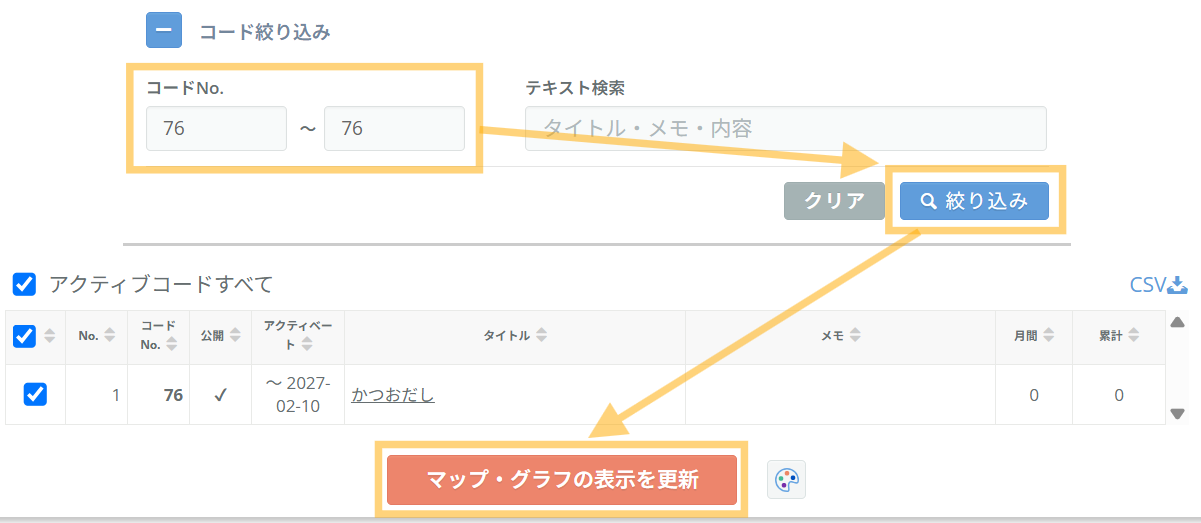The height and width of the screenshot is (523, 1201).
Task: Click the table scrollbar down arrow
Action: click(x=1178, y=413)
